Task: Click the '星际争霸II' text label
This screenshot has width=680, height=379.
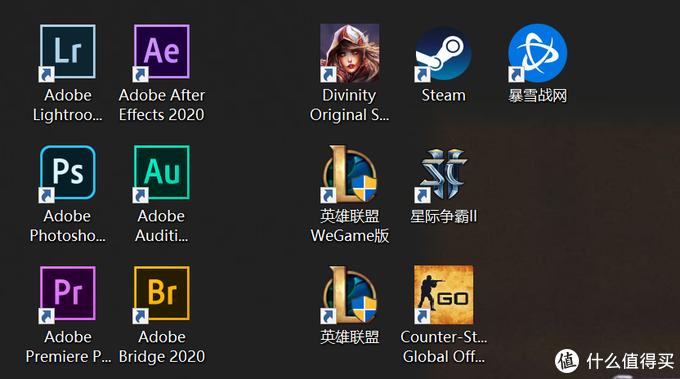Action: (443, 216)
